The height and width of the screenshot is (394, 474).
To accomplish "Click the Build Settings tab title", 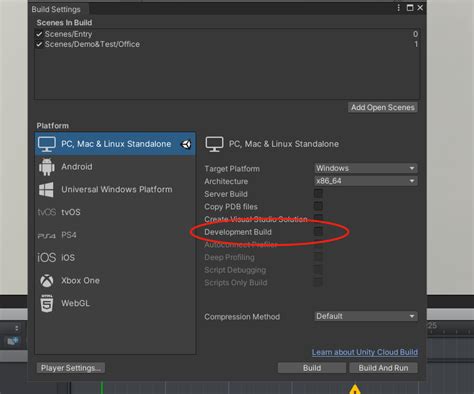I will 56,9.
